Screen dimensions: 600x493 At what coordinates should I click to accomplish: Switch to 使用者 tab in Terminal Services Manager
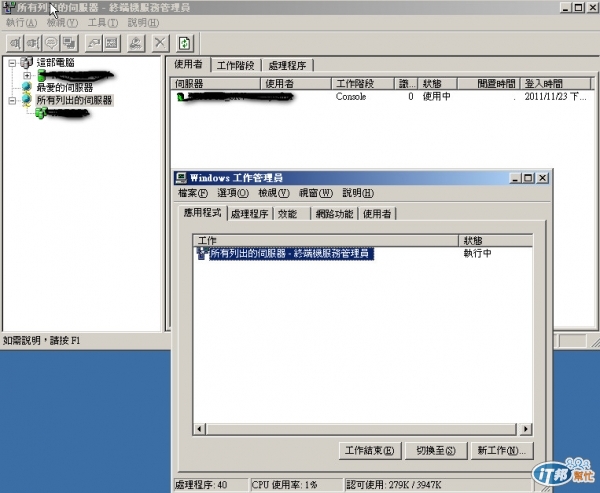point(188,64)
